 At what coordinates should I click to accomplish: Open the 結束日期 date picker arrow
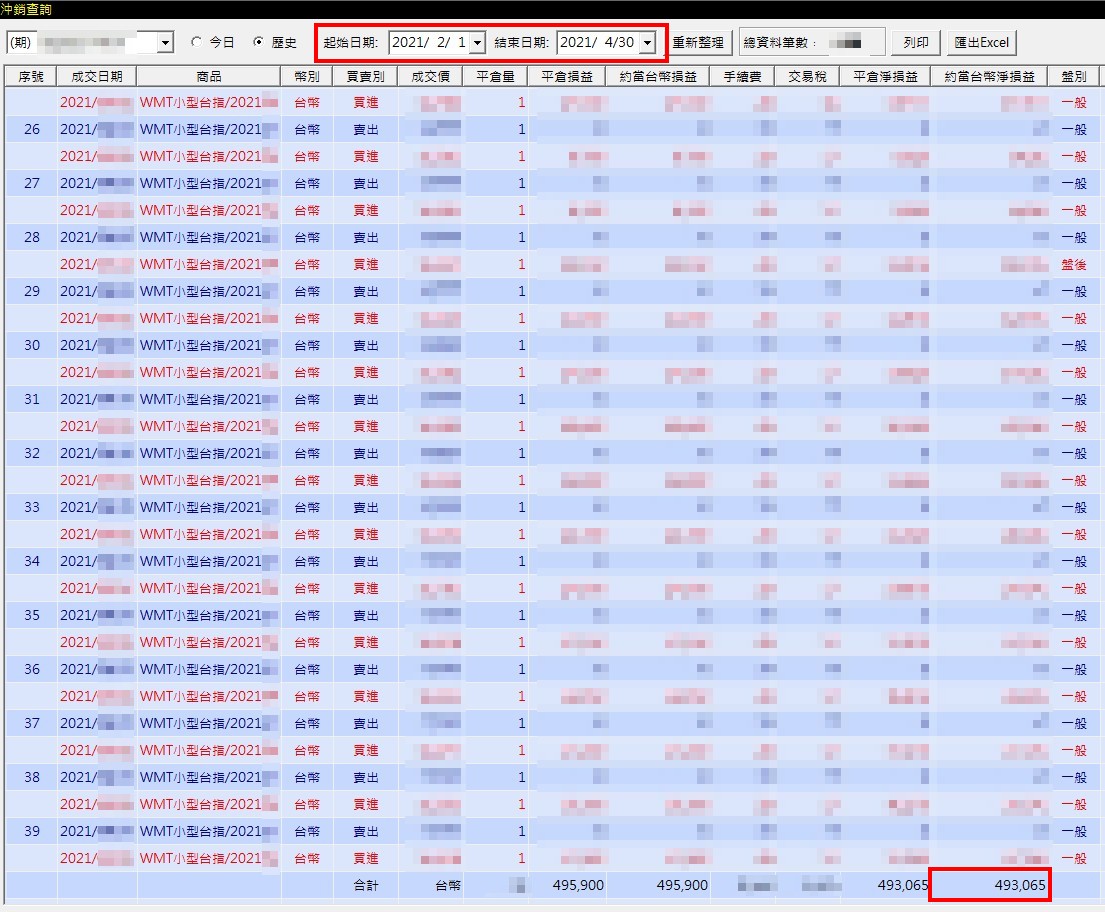click(647, 42)
